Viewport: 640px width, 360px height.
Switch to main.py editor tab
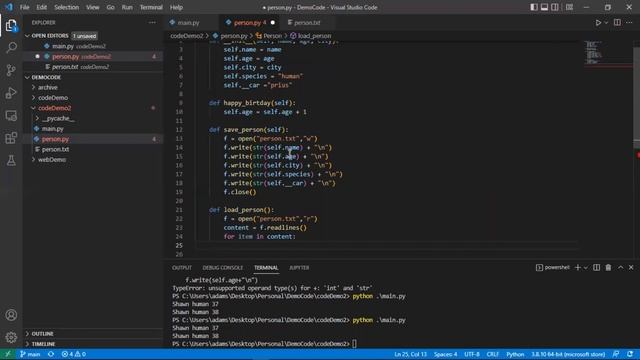pos(188,23)
